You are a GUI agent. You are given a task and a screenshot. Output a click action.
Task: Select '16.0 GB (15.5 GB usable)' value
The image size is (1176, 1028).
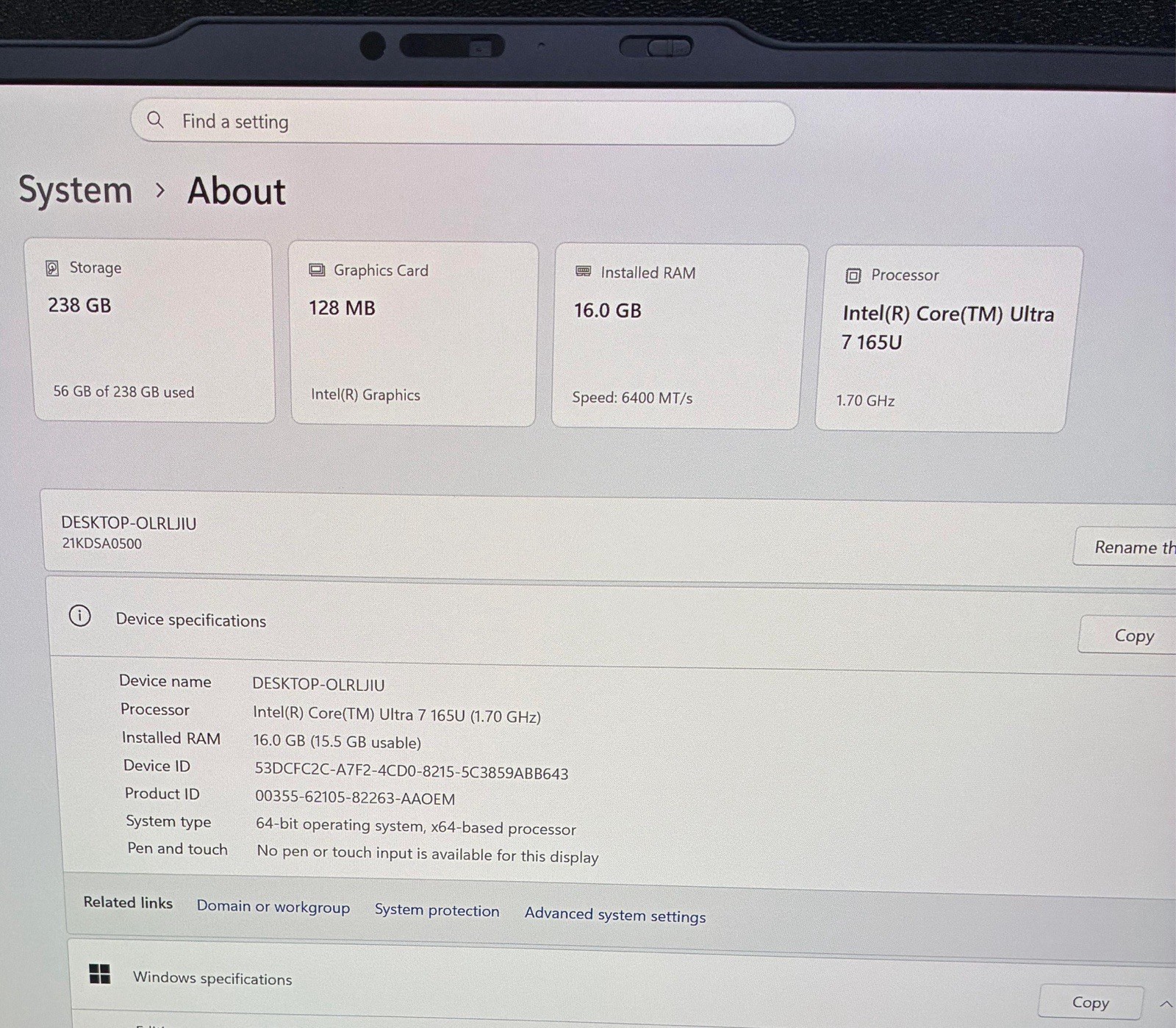click(x=337, y=741)
